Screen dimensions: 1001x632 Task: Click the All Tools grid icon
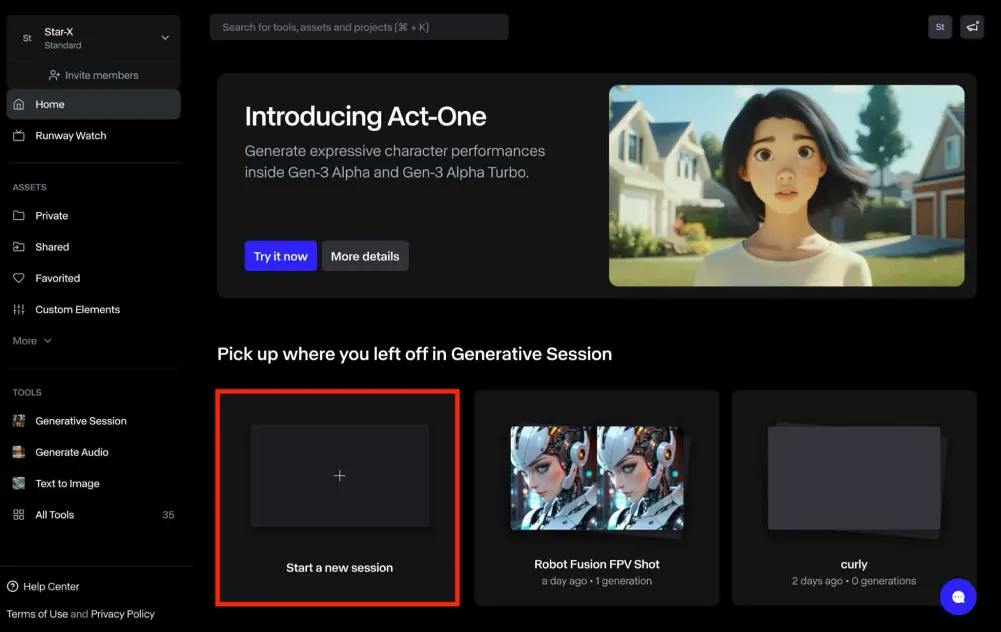[x=18, y=515]
